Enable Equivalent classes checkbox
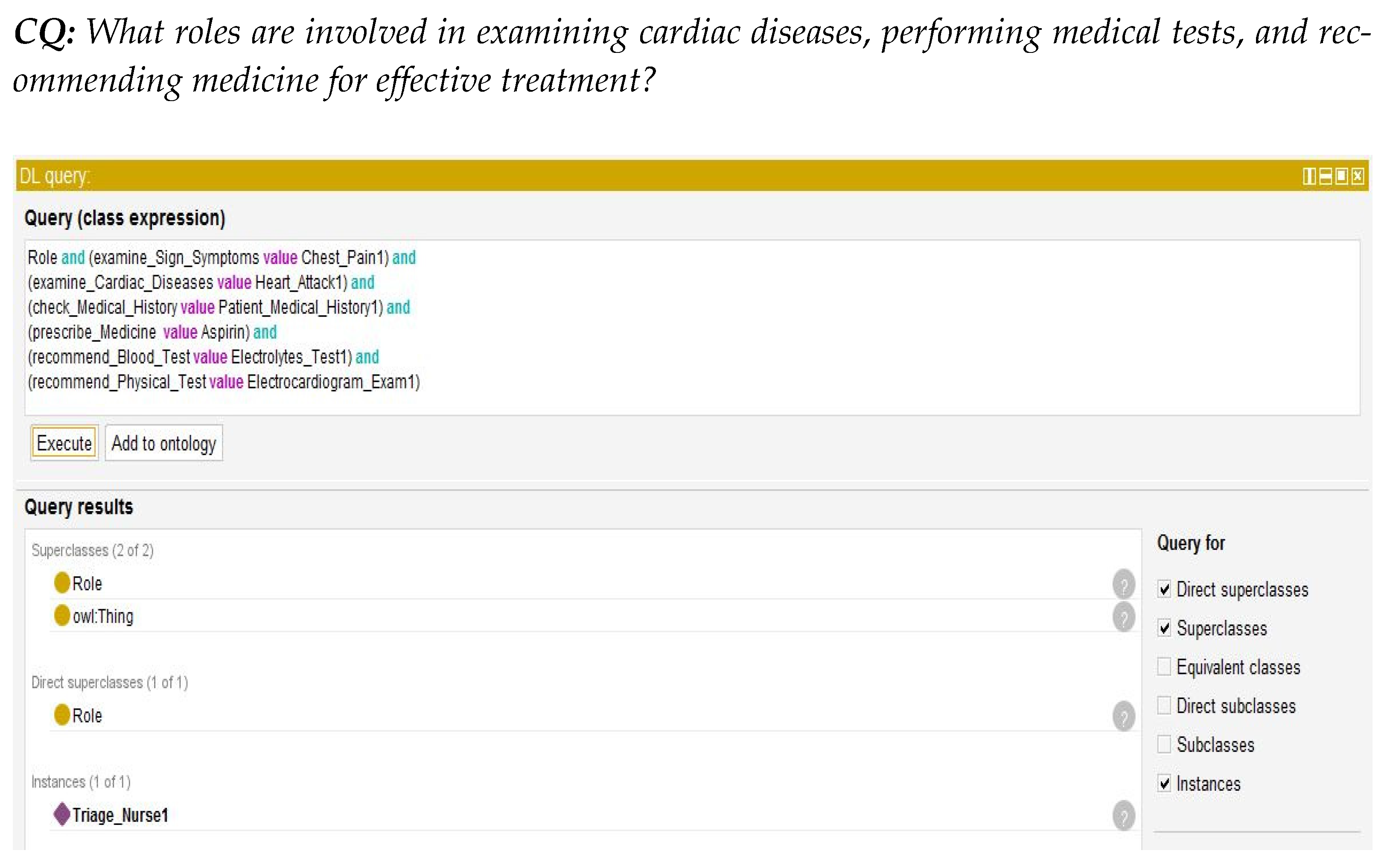 click(x=1164, y=667)
